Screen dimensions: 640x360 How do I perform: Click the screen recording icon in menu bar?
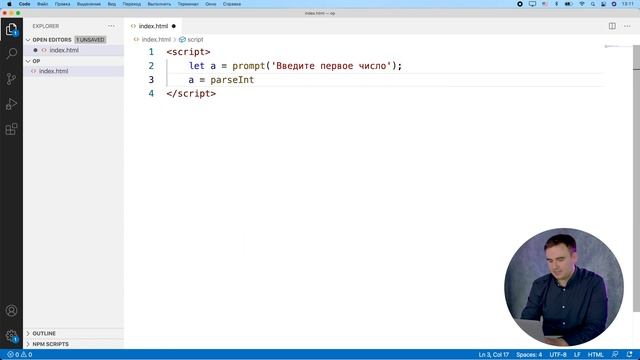coord(520,4)
